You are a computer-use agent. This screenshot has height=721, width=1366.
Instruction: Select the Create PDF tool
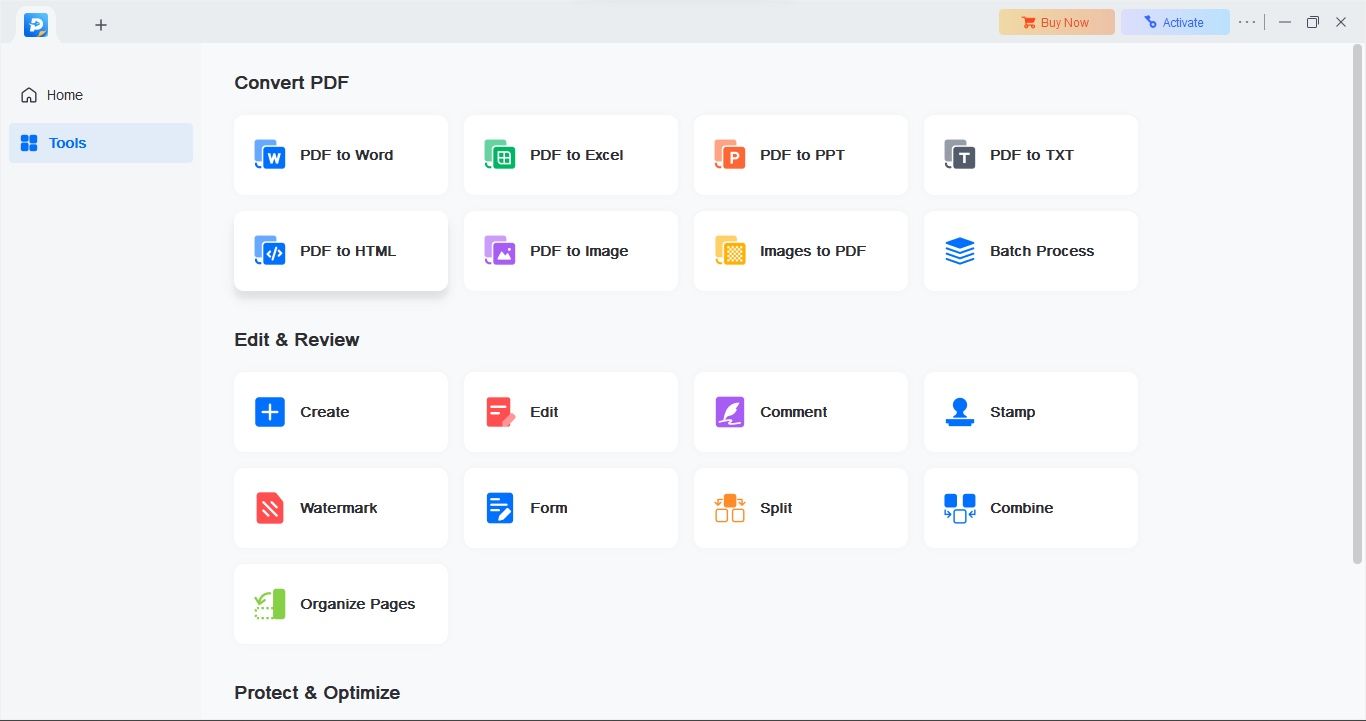tap(340, 411)
